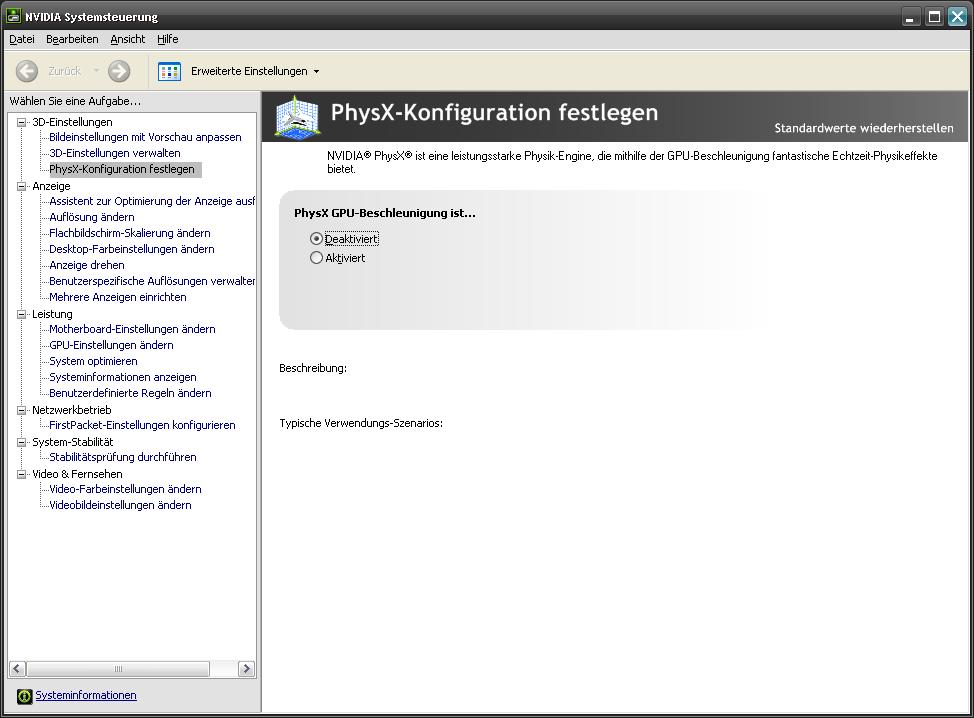The image size is (974, 718).
Task: Open Anzeige drehen
Action: (x=87, y=265)
